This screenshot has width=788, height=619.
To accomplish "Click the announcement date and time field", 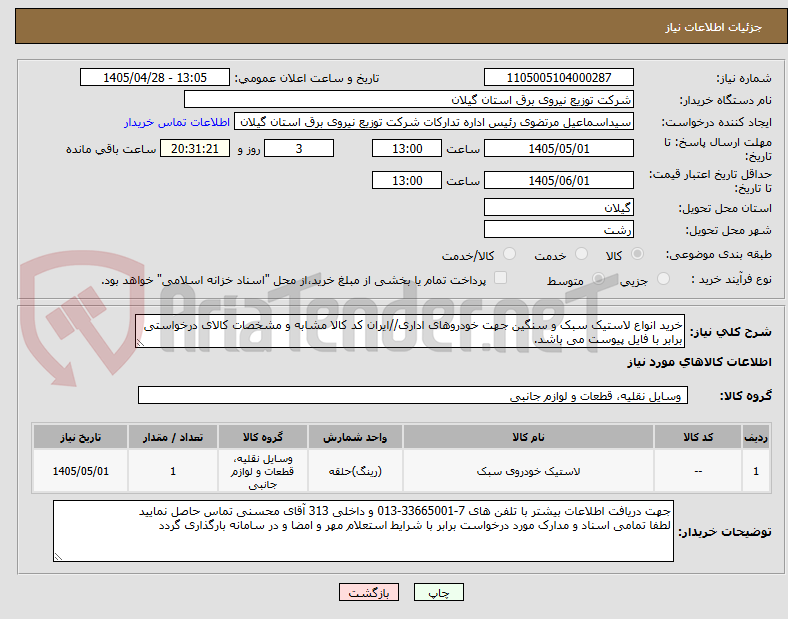I will coord(155,77).
